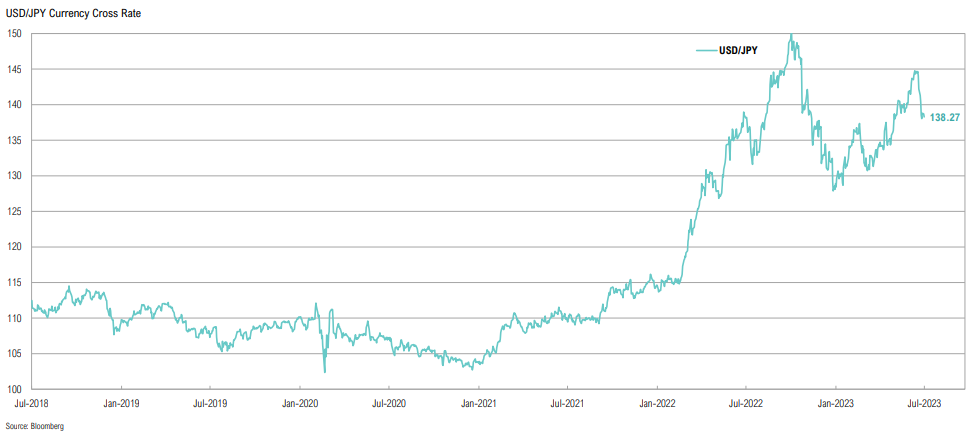Click the 125 y-axis label
This screenshot has width=970, height=434.
click(13, 211)
